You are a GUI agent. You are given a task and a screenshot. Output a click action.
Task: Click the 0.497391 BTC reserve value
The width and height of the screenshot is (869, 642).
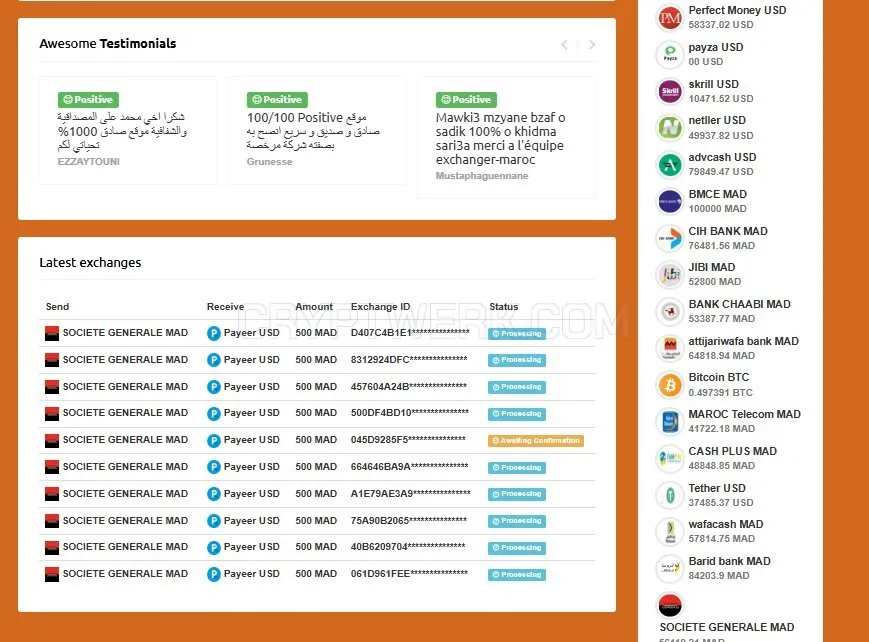(720, 393)
